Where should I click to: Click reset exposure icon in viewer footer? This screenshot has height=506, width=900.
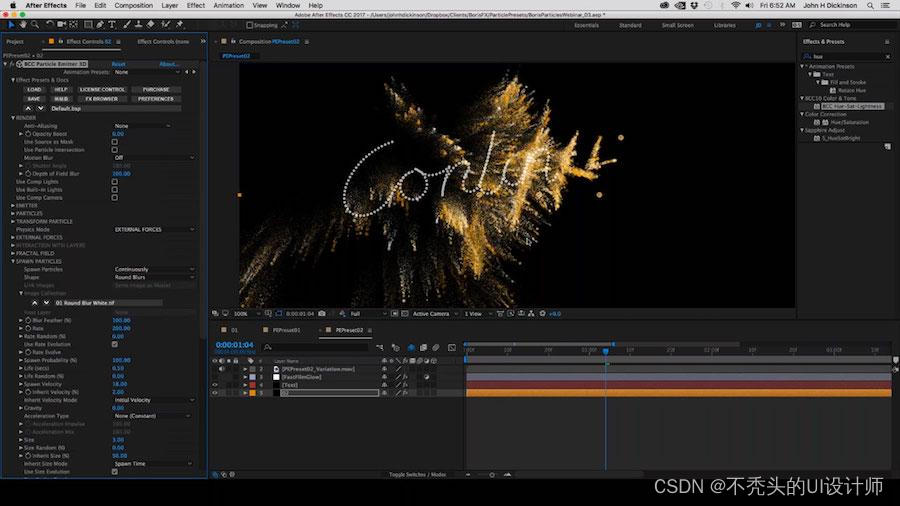tap(542, 314)
